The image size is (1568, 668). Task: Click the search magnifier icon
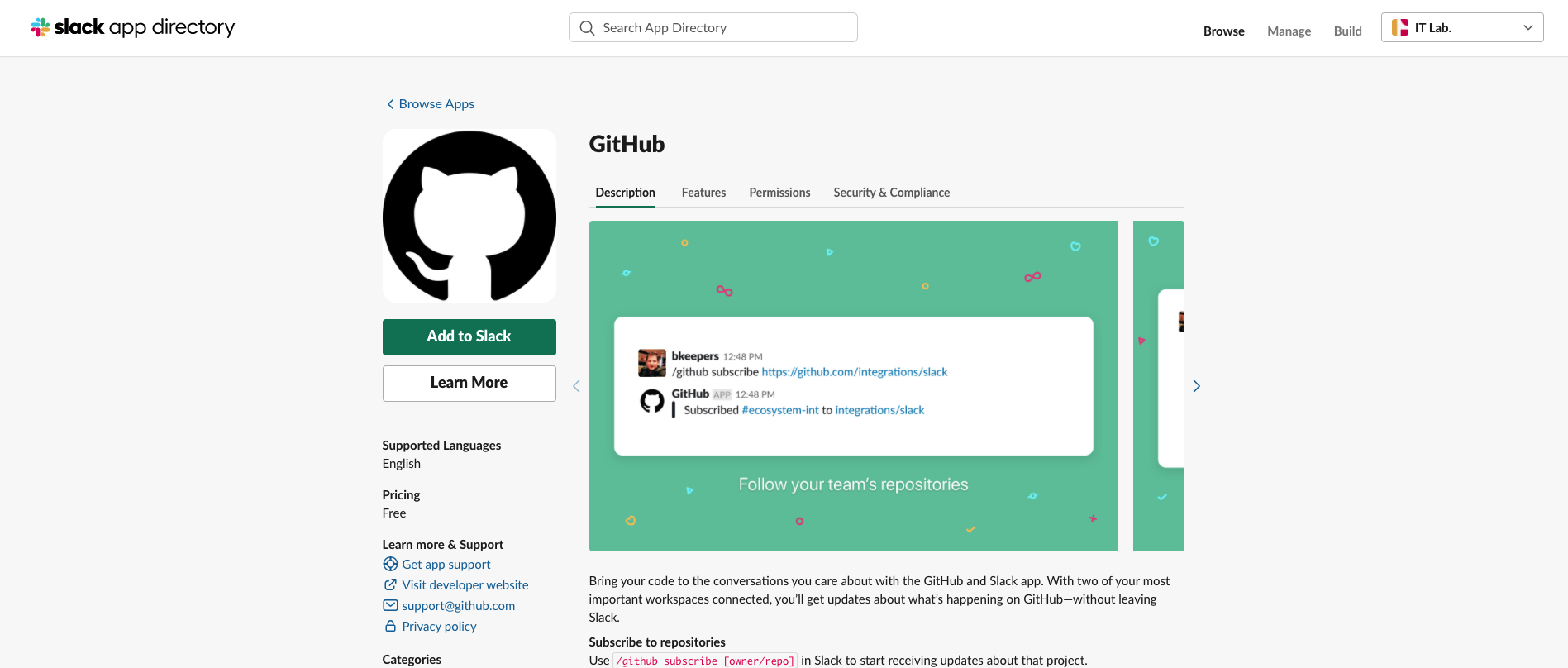[x=587, y=28]
